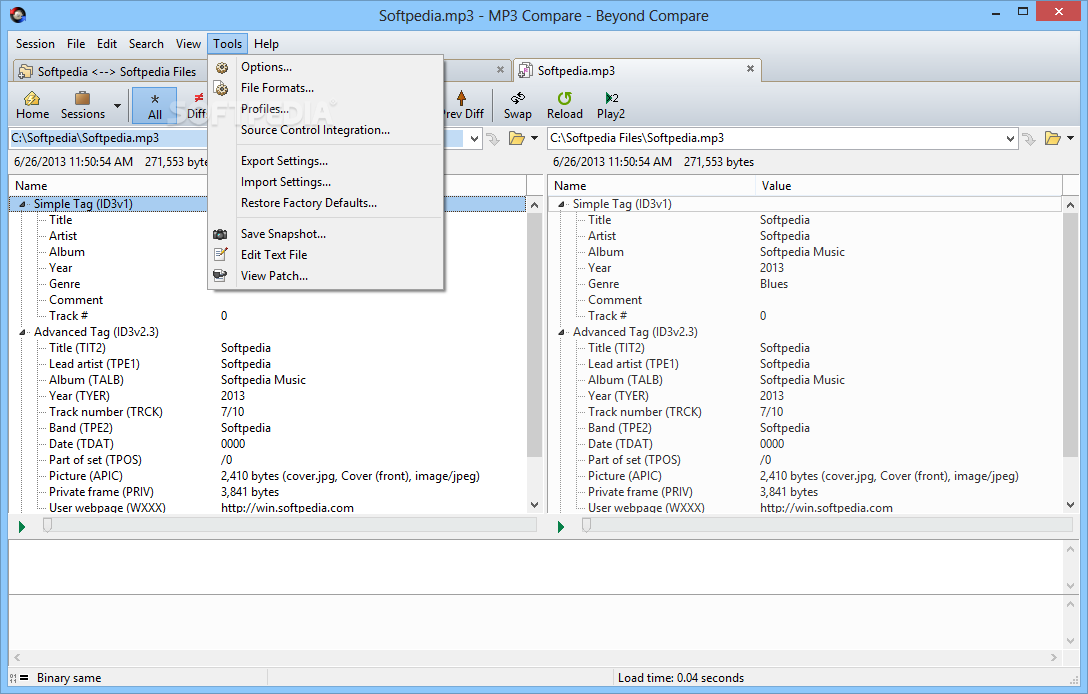Click the Home toolbar icon
Image resolution: width=1088 pixels, height=694 pixels.
click(x=32, y=105)
